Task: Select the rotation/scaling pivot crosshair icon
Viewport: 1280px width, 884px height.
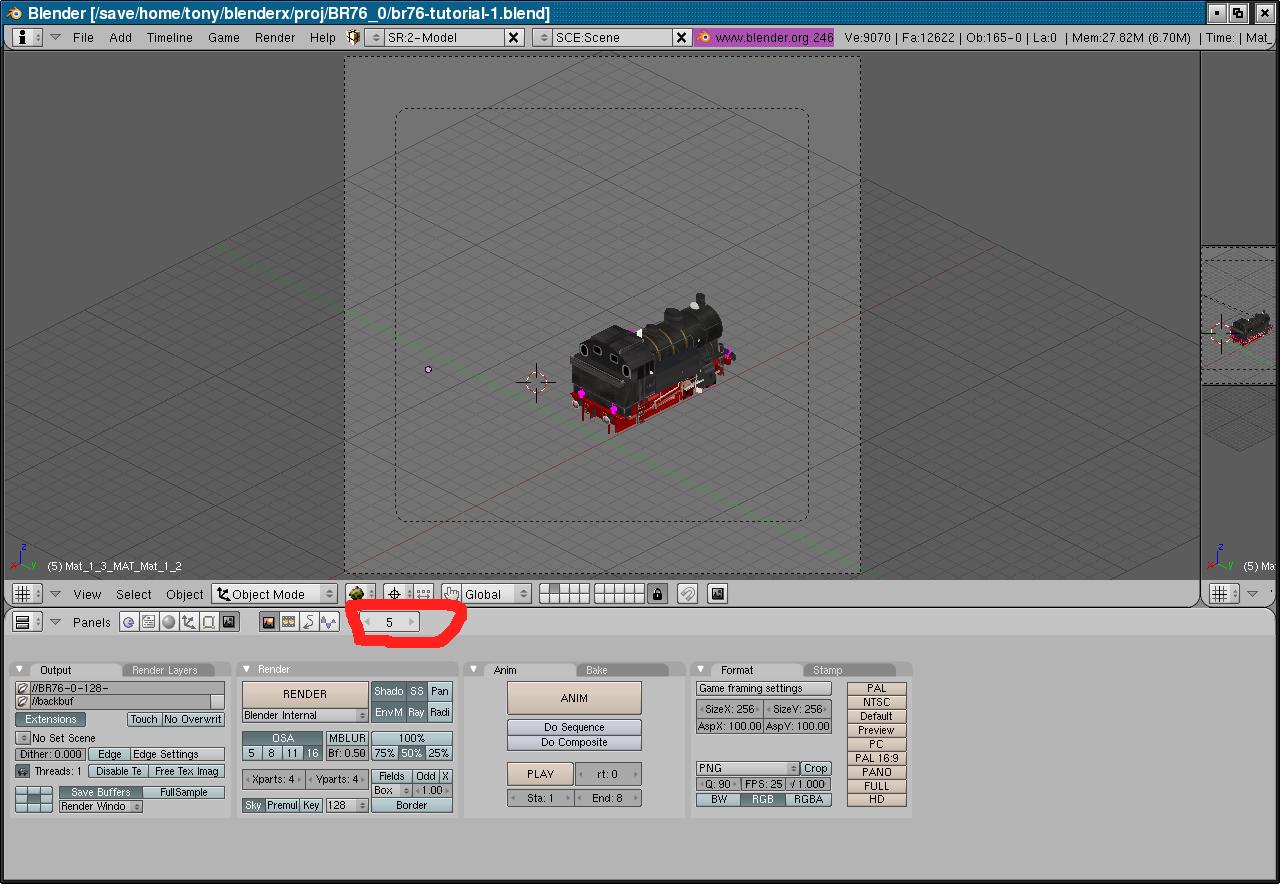Action: (x=395, y=594)
